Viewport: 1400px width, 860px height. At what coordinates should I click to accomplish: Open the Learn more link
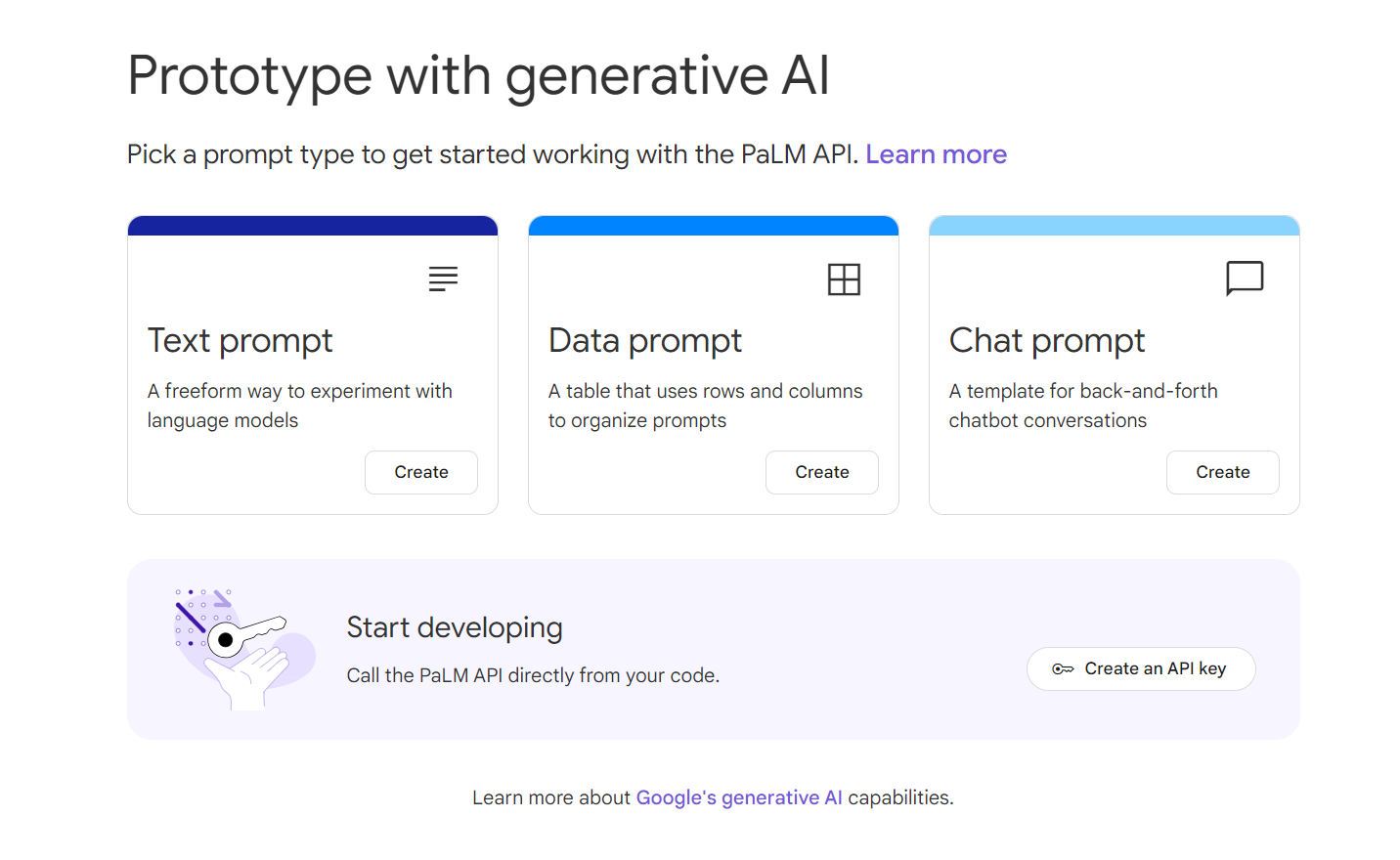coord(936,154)
